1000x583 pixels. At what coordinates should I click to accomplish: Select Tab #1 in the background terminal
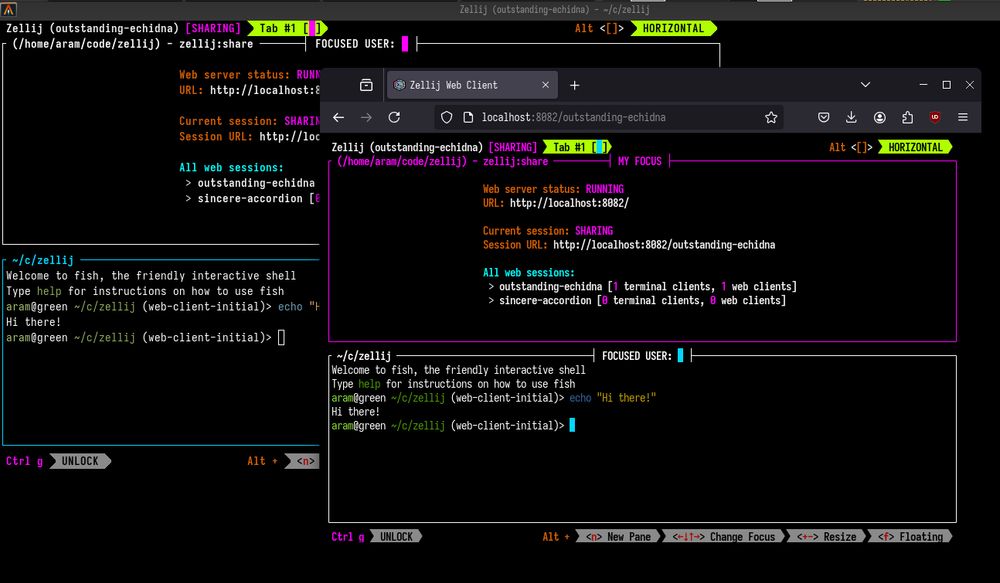pos(287,28)
